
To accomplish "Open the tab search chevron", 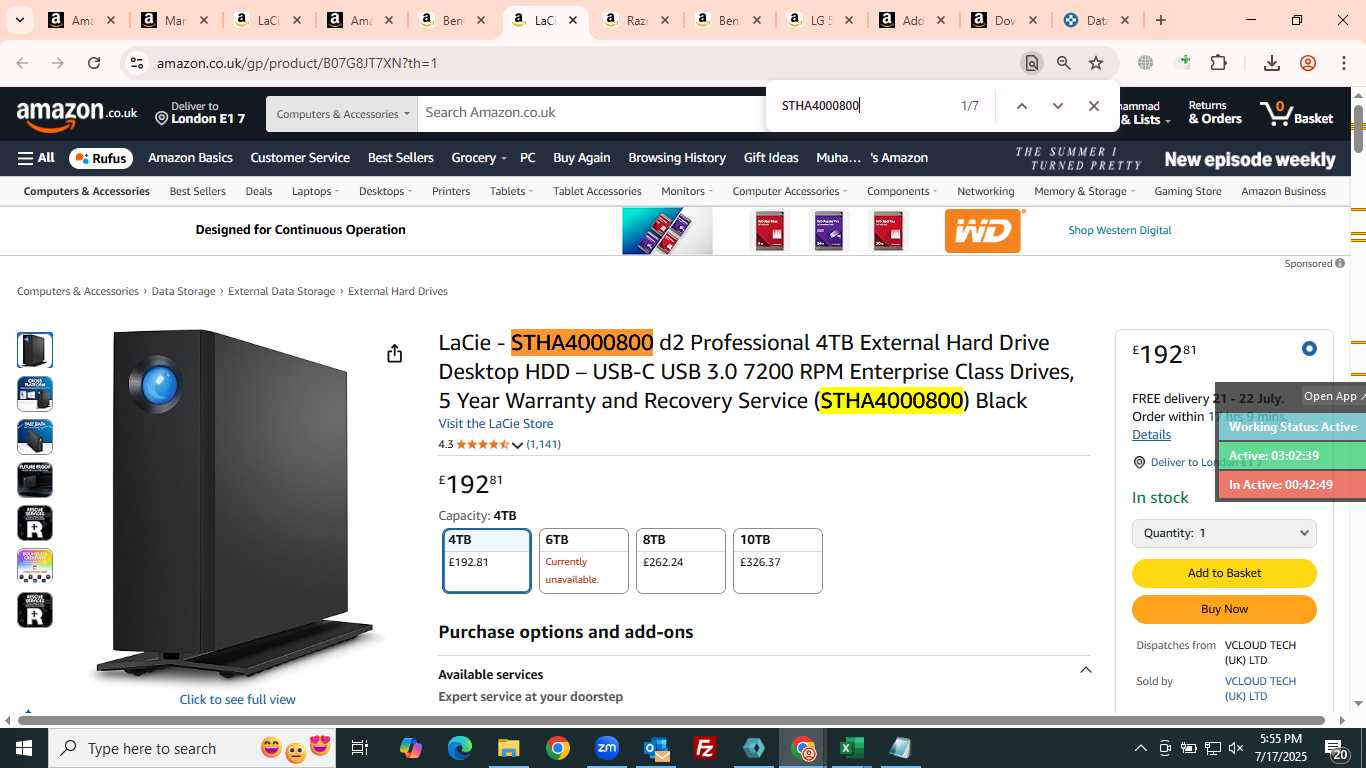I will (x=19, y=20).
